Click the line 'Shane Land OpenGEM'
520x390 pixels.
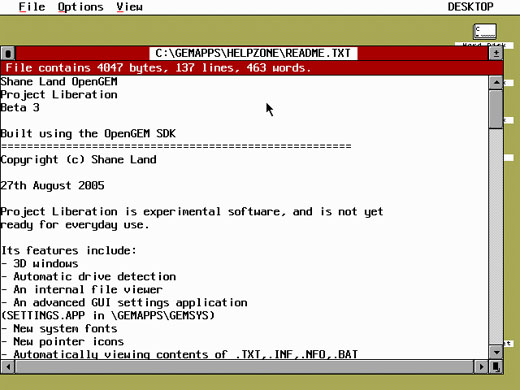[59, 82]
